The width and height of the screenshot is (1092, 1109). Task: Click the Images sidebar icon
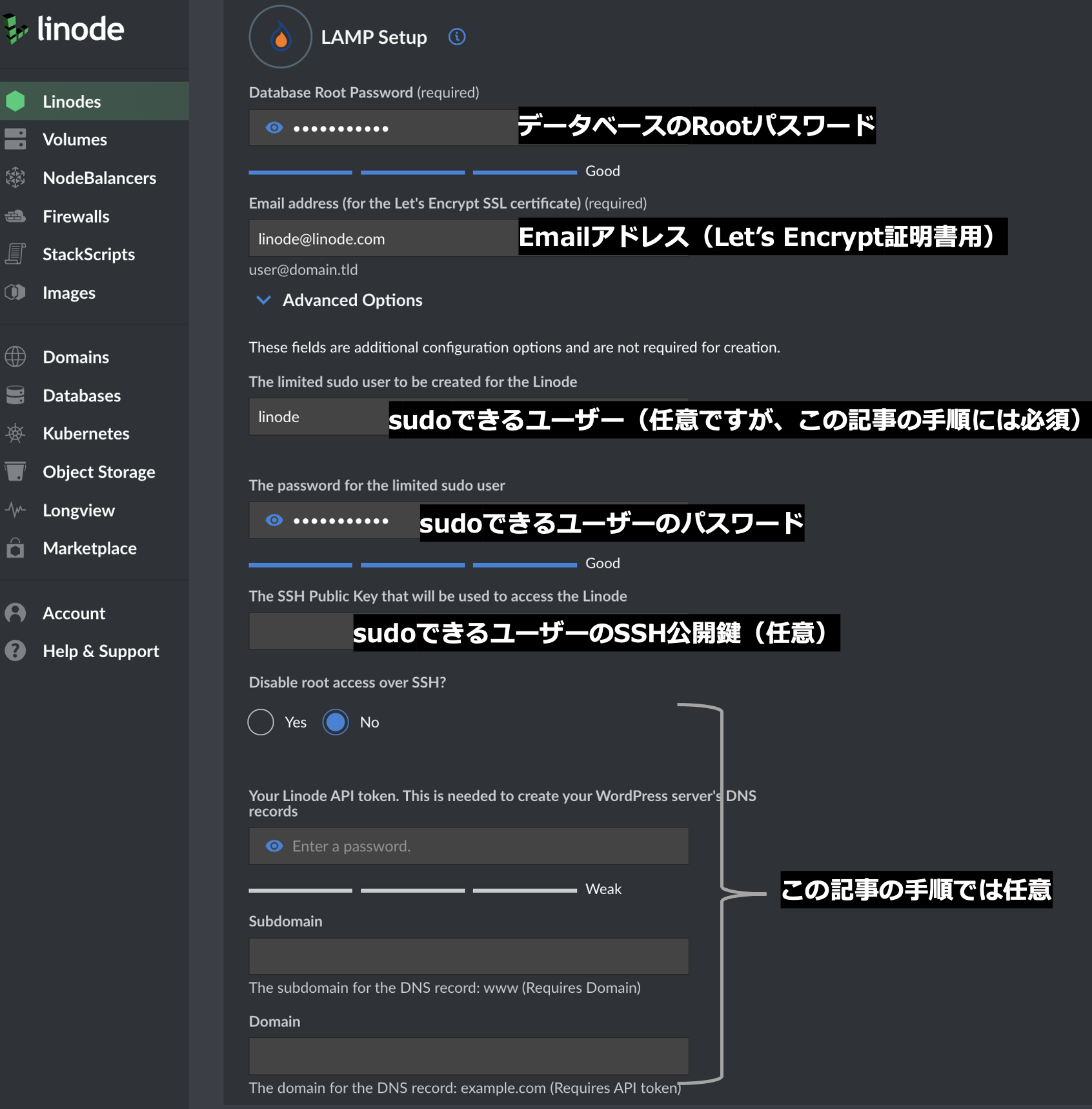tap(15, 292)
